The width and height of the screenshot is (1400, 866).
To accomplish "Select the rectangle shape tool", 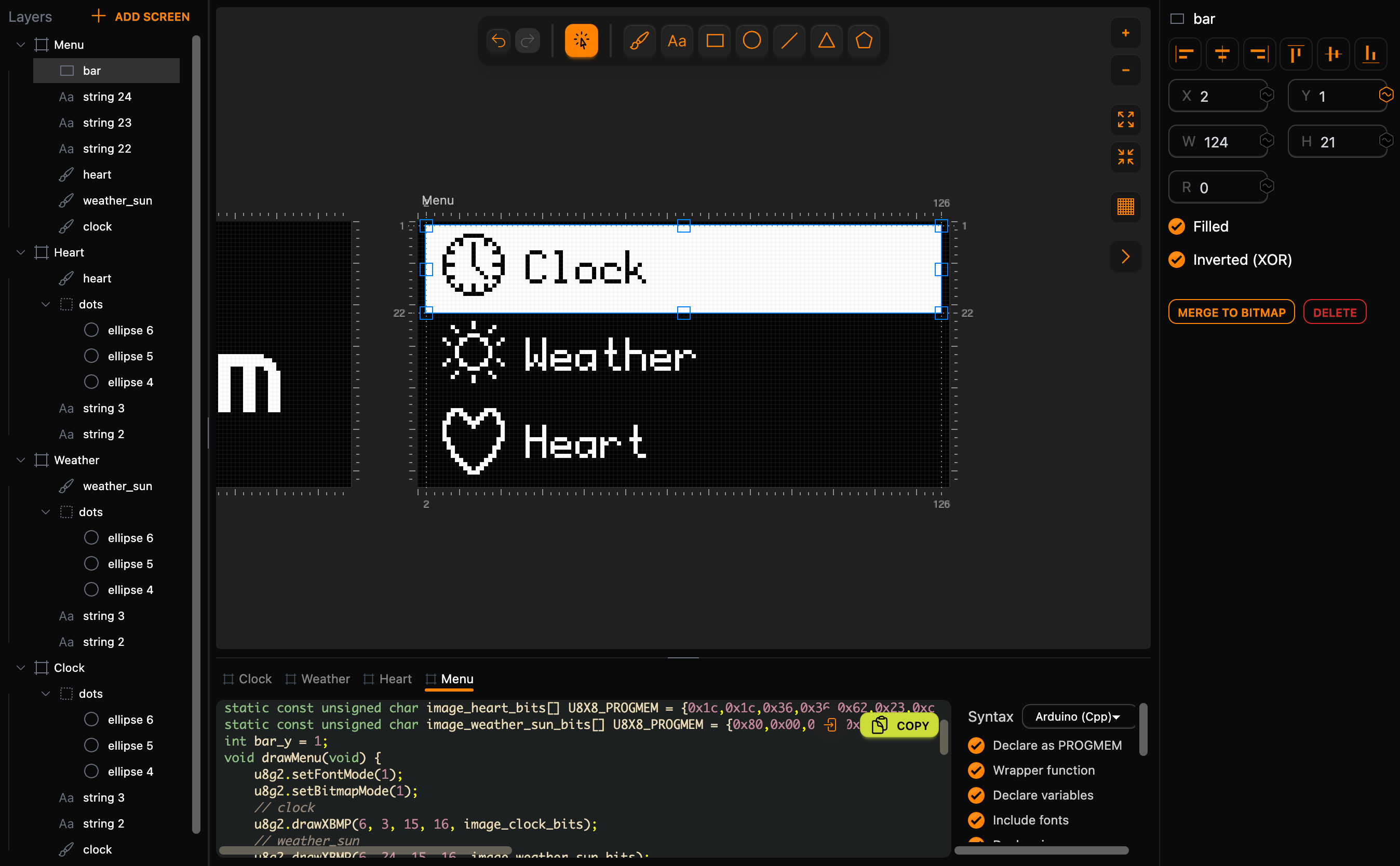I will (x=715, y=40).
